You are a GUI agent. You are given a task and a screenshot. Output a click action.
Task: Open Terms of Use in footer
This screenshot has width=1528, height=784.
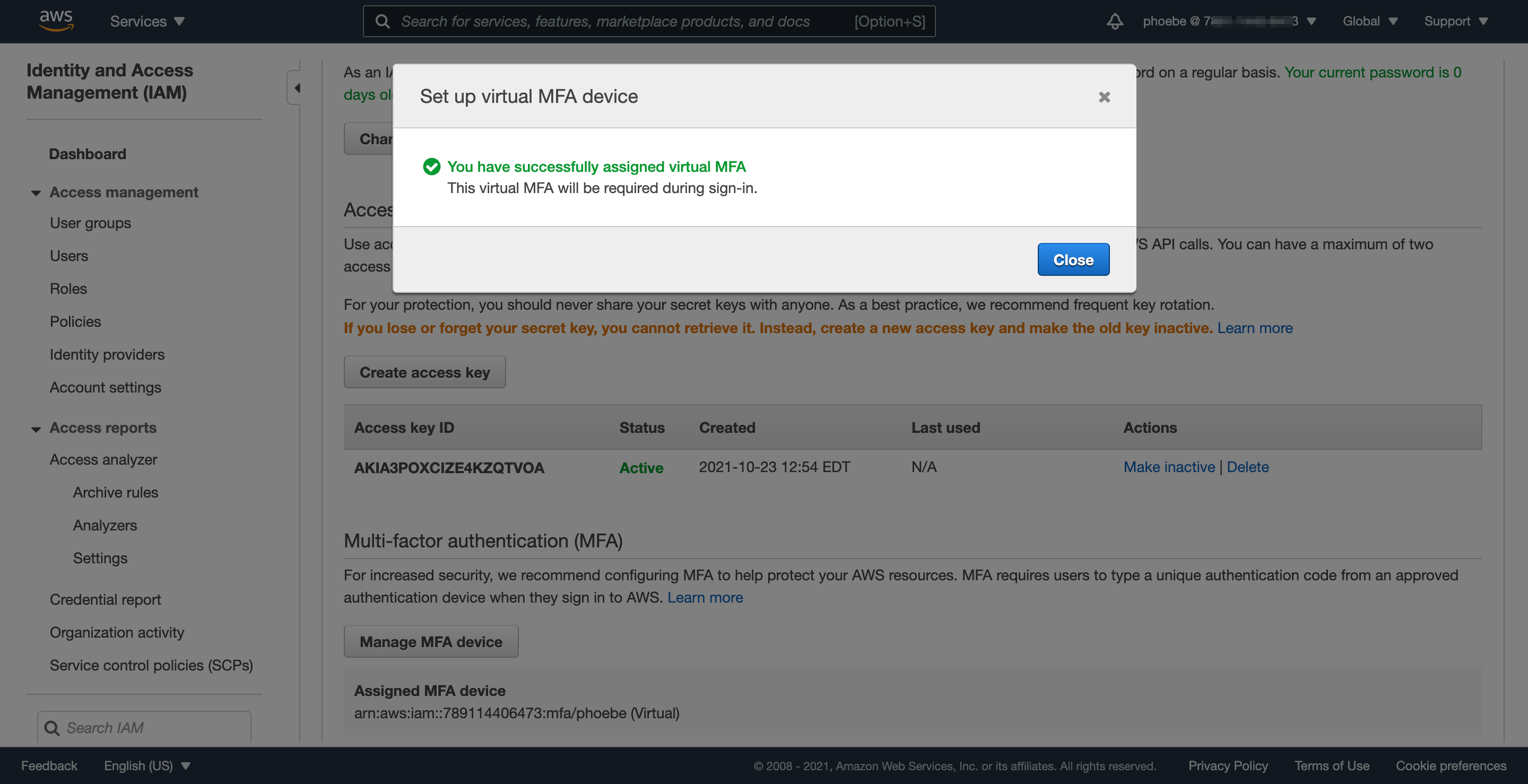(1332, 765)
